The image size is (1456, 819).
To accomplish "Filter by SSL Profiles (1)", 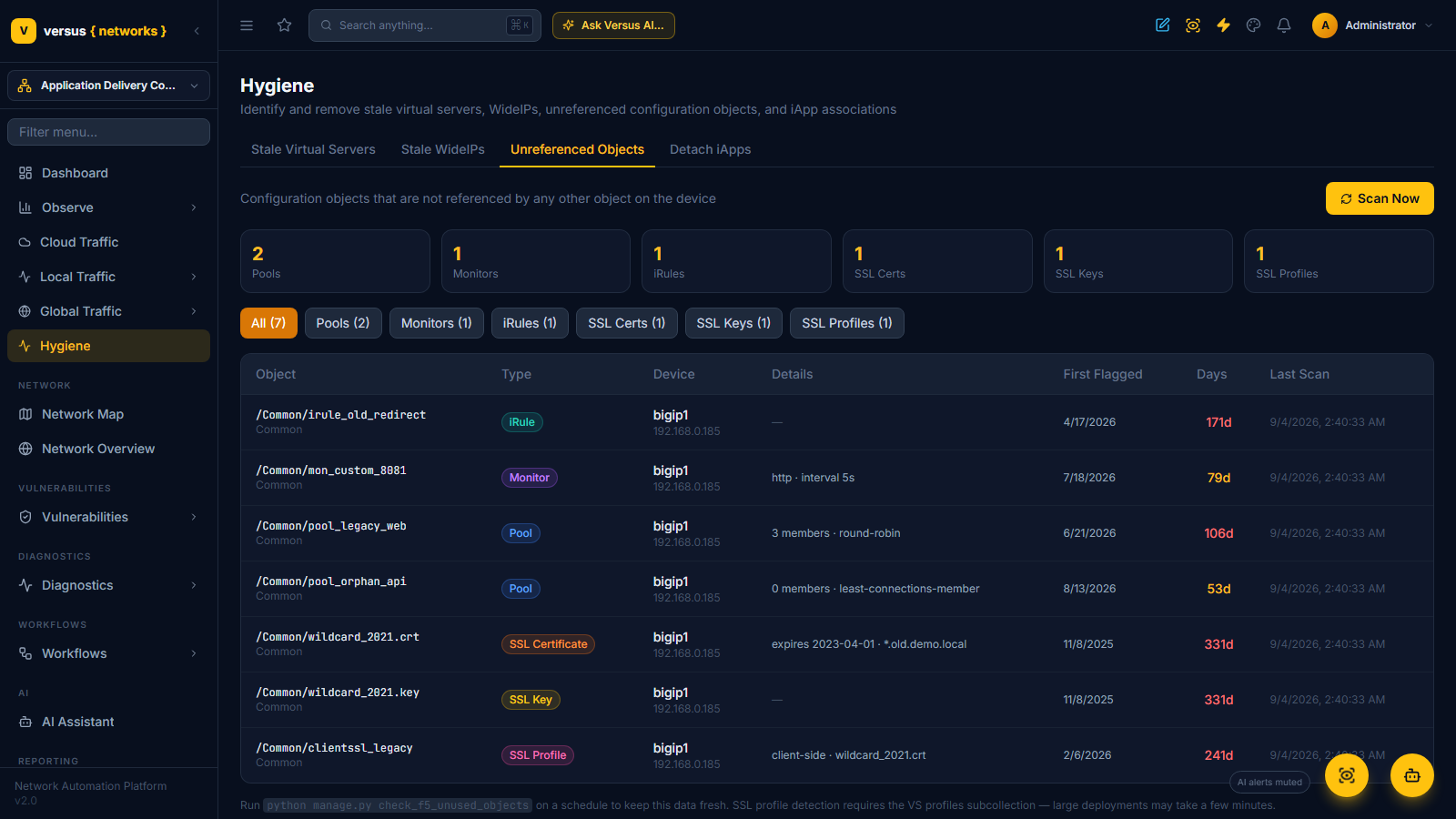I will (x=847, y=323).
